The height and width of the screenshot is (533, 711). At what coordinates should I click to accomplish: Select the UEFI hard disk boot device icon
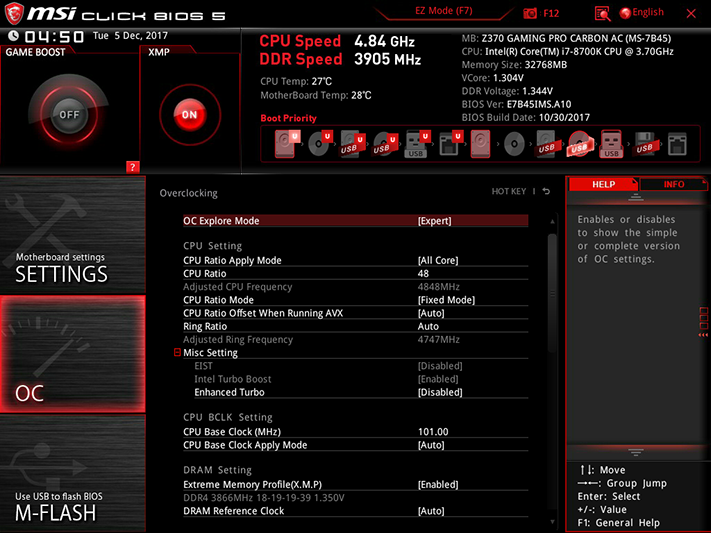(287, 144)
